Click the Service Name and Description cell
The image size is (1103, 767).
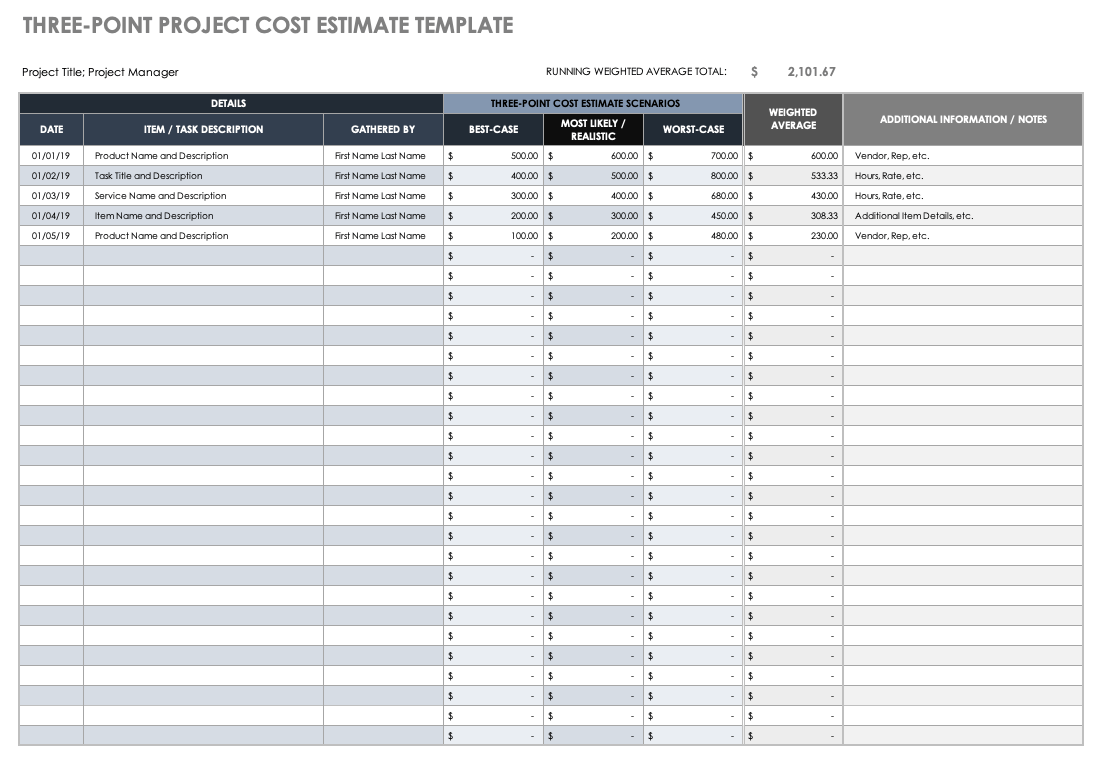(203, 196)
